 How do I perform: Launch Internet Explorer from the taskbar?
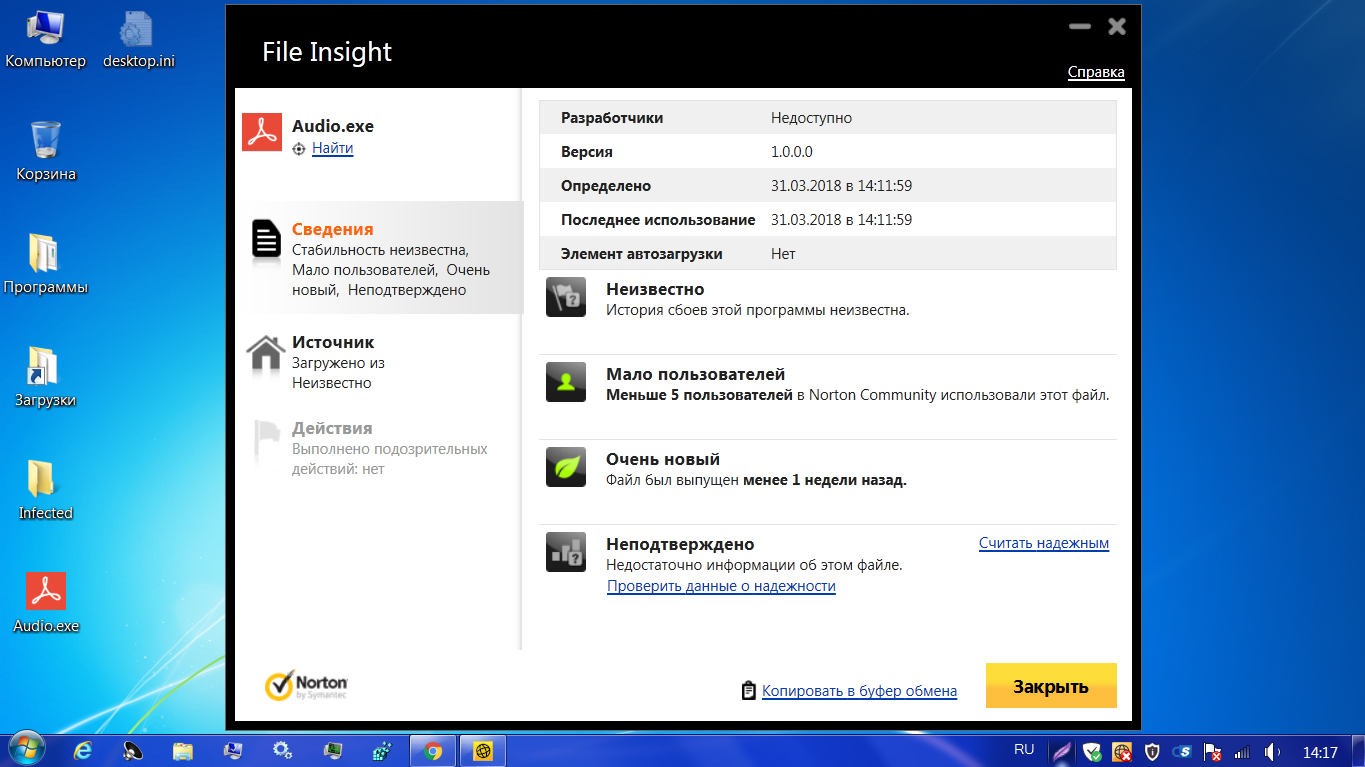[83, 750]
